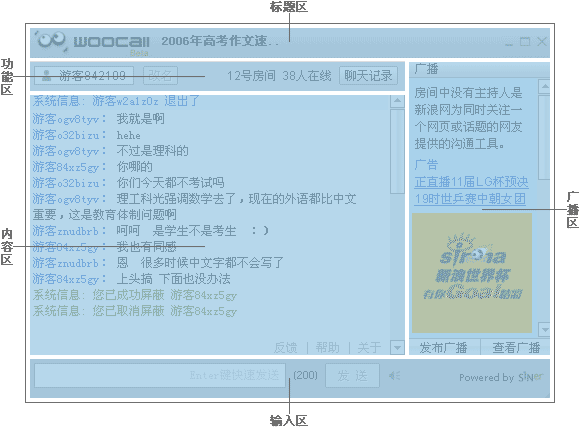Viewport: 580px width, 427px height.
Task: Open the 正直播11届LG杯预决 link
Action: [471, 182]
